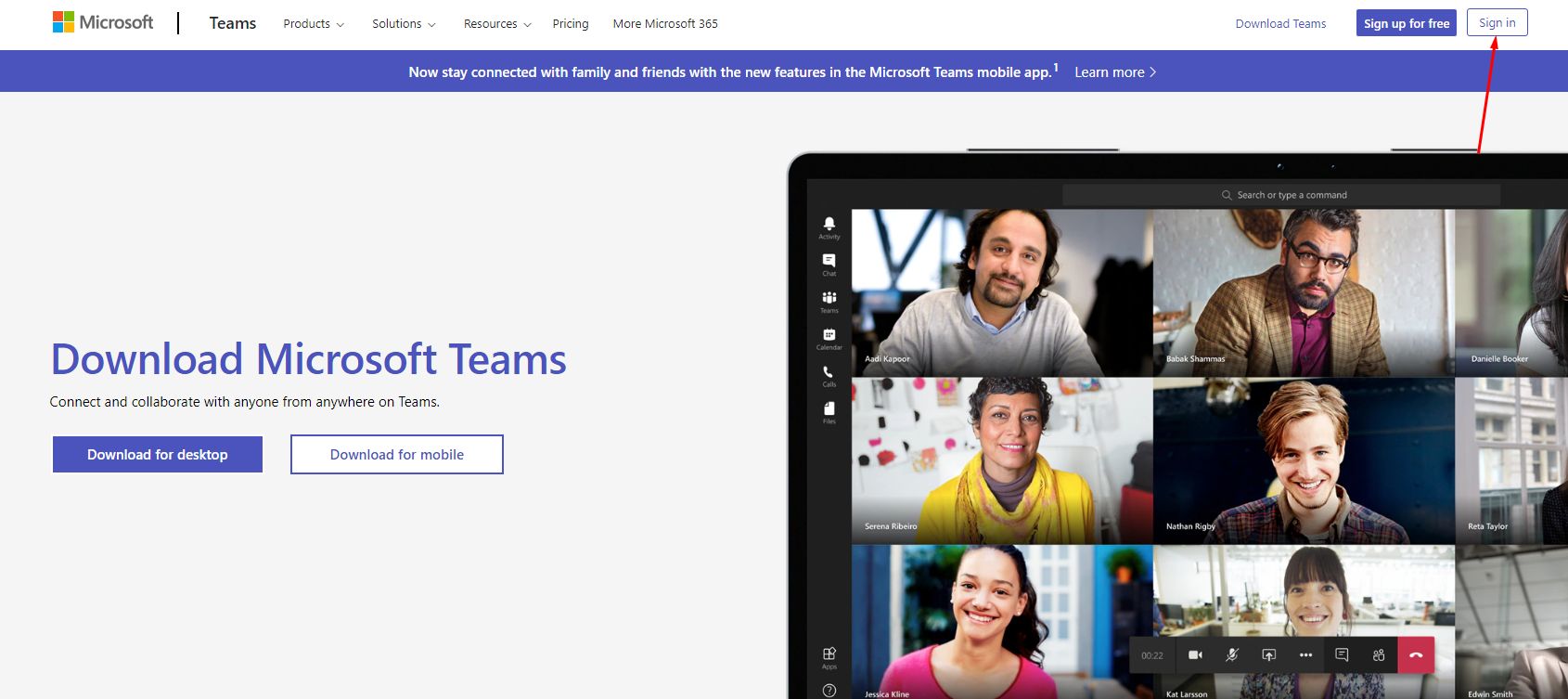Open the Calls phone icon in sidebar
This screenshot has height=699, width=1568.
pyautogui.click(x=829, y=376)
